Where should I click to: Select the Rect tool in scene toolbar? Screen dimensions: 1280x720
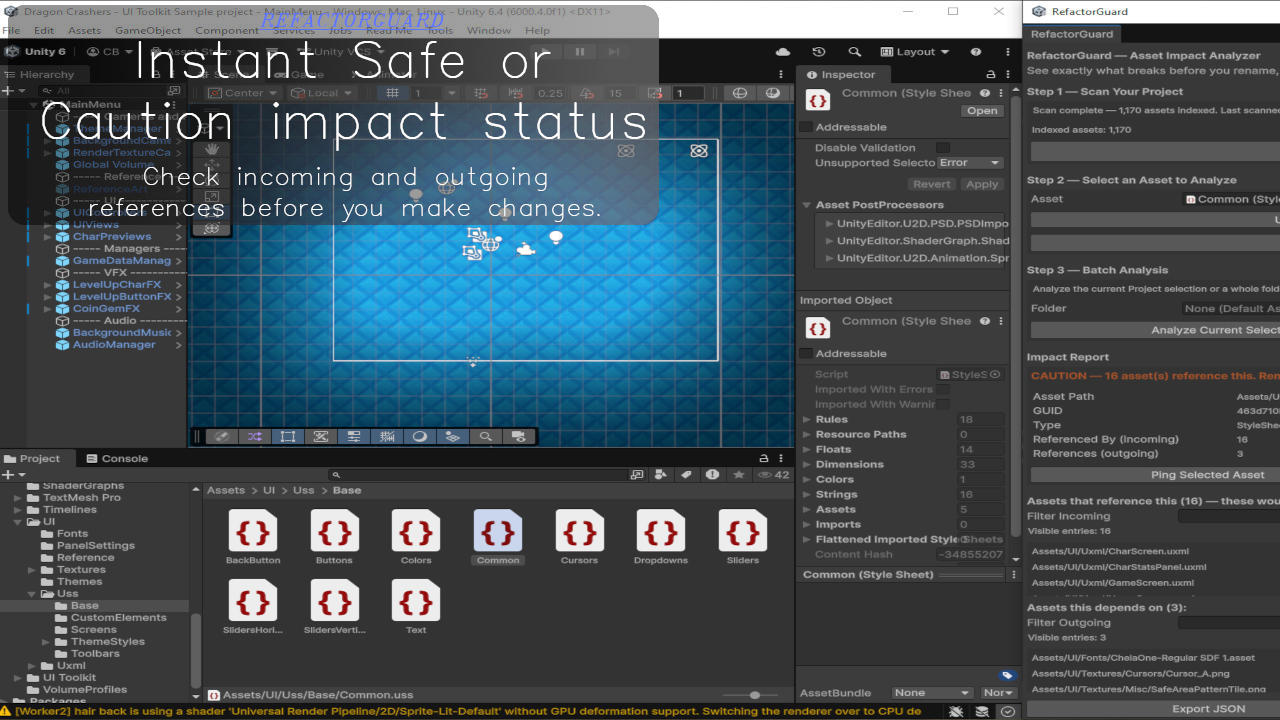(x=287, y=436)
